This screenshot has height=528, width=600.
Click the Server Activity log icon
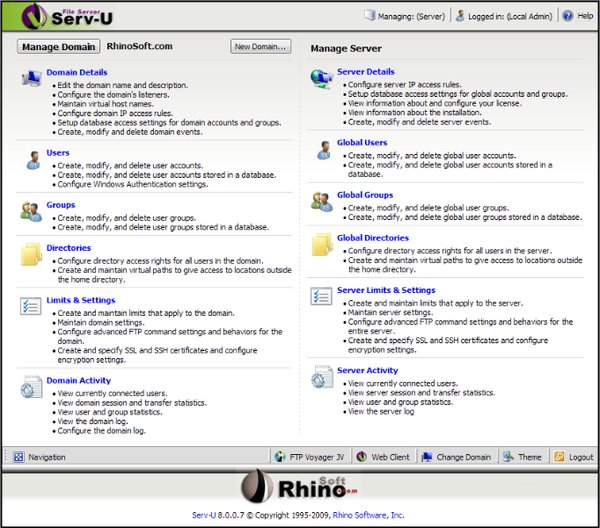click(x=322, y=377)
